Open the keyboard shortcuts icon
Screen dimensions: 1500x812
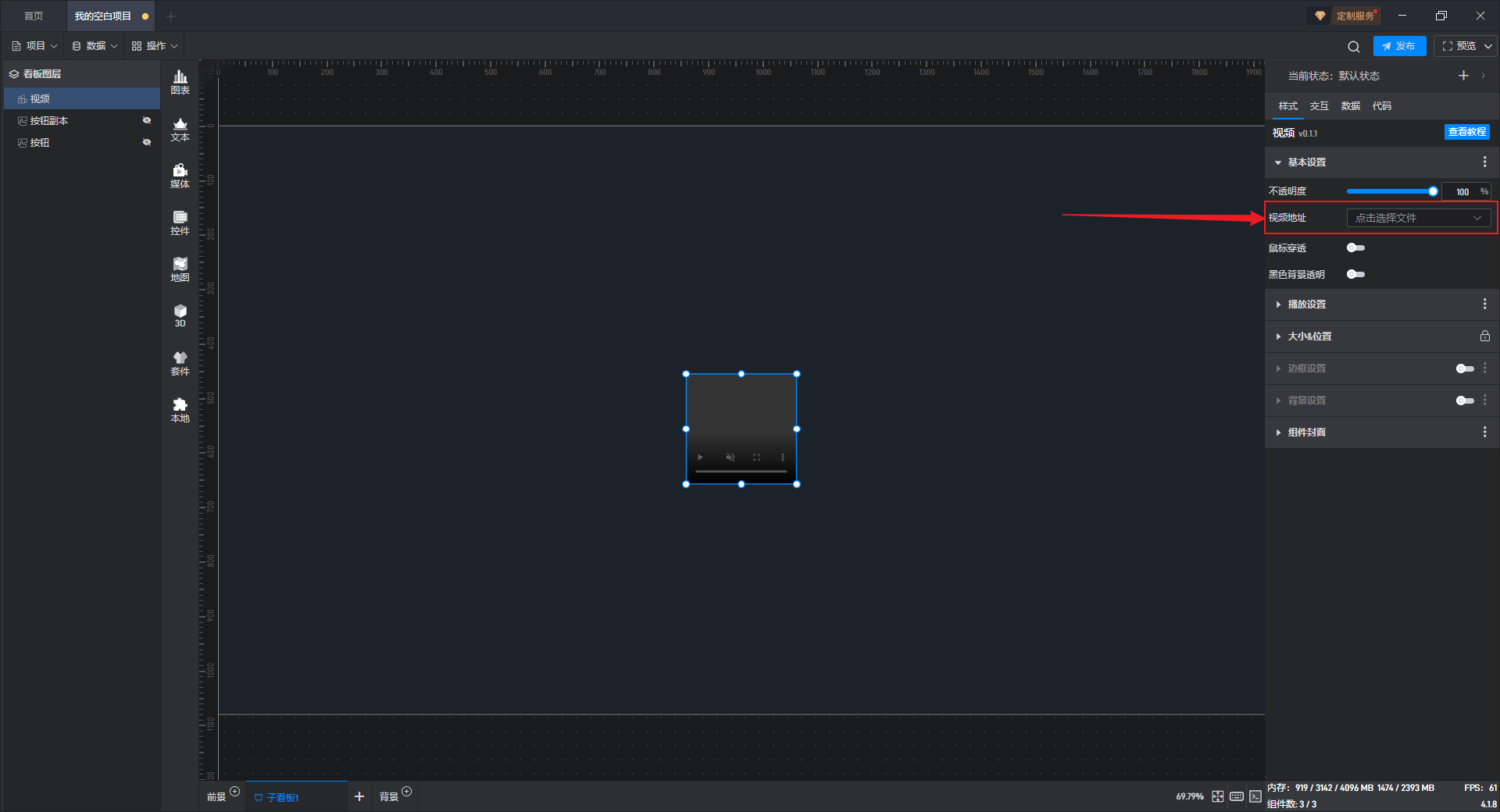point(1237,796)
